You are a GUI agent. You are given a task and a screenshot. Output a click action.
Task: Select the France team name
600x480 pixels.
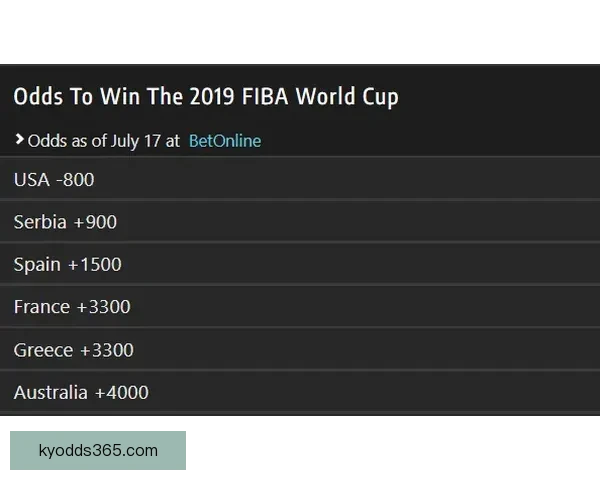[x=41, y=307]
